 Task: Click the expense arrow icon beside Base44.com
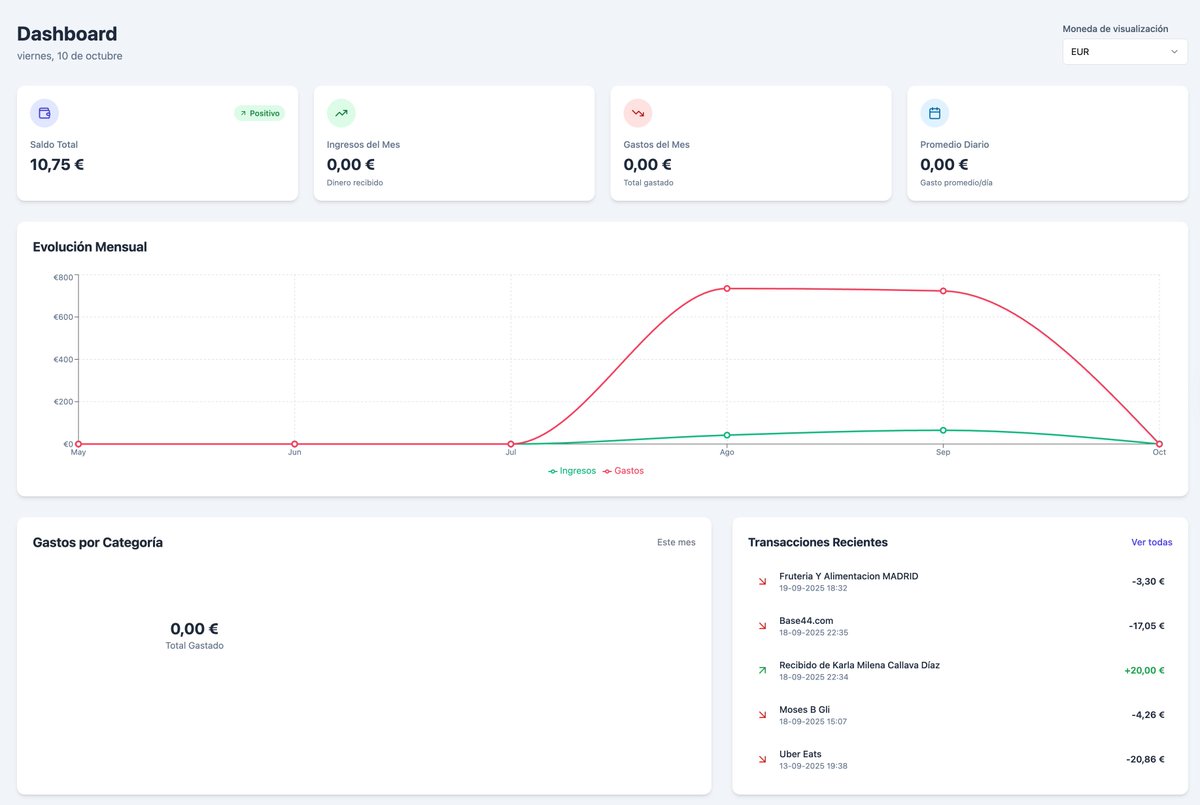(x=762, y=626)
